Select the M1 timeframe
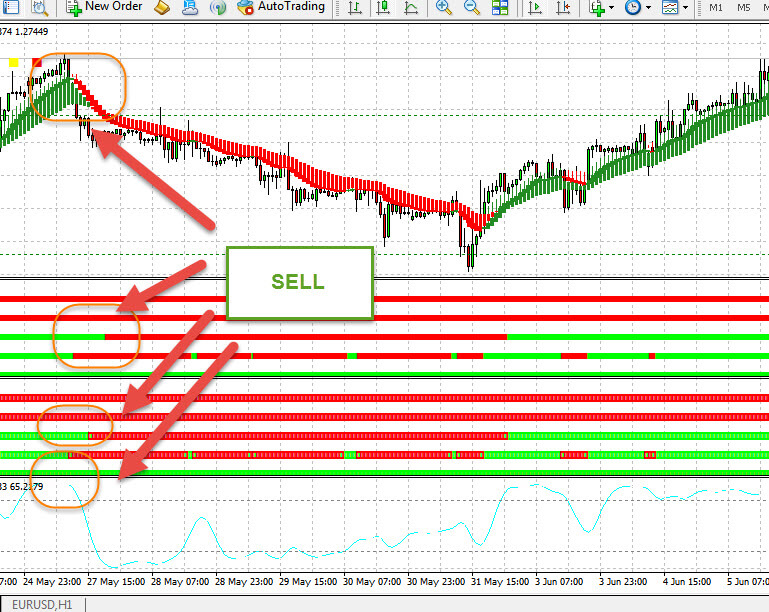 coord(716,8)
